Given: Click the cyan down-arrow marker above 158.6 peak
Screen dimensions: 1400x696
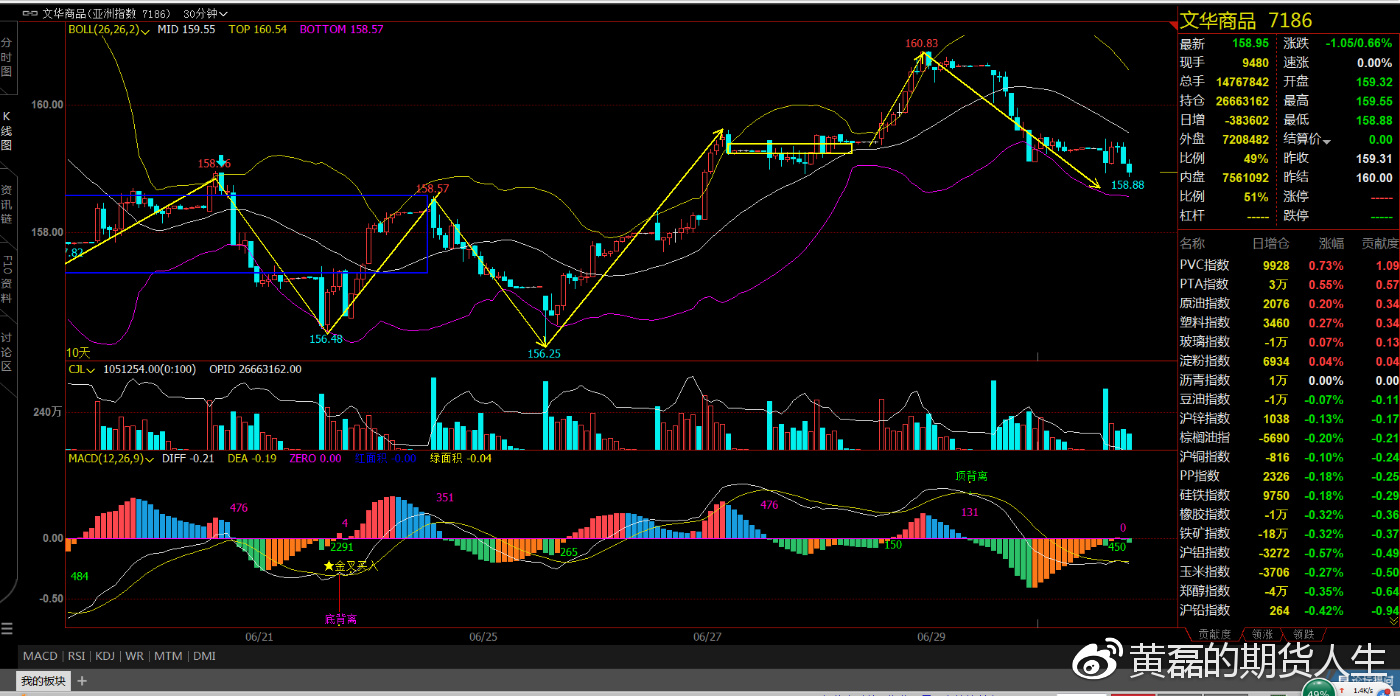Looking at the screenshot, I should [222, 160].
